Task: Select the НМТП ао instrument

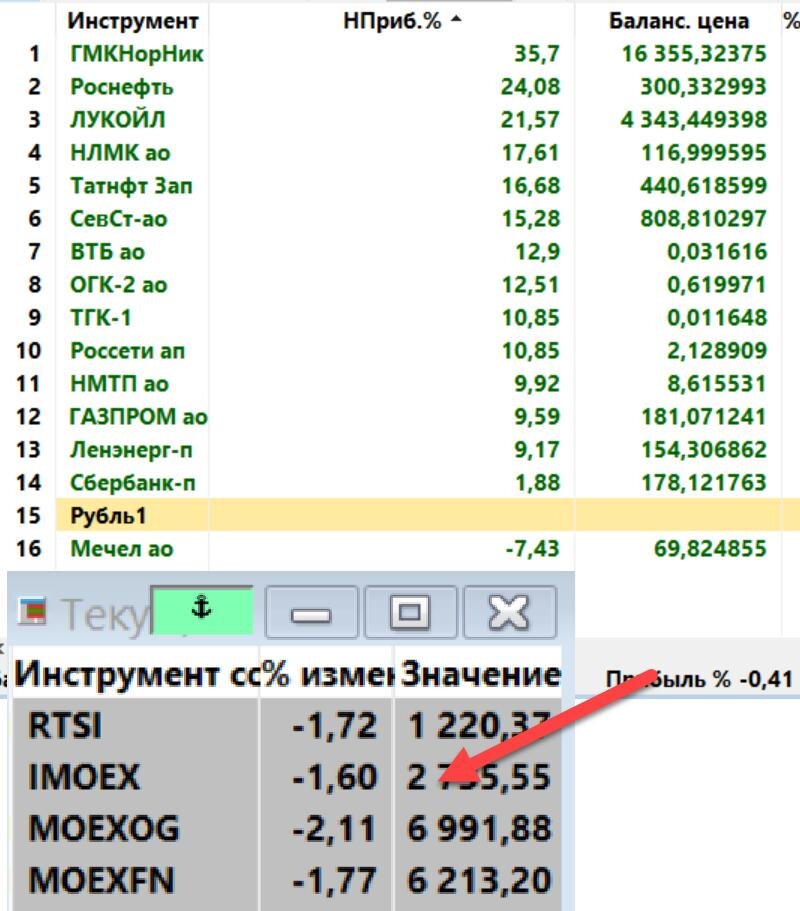Action: [x=119, y=384]
